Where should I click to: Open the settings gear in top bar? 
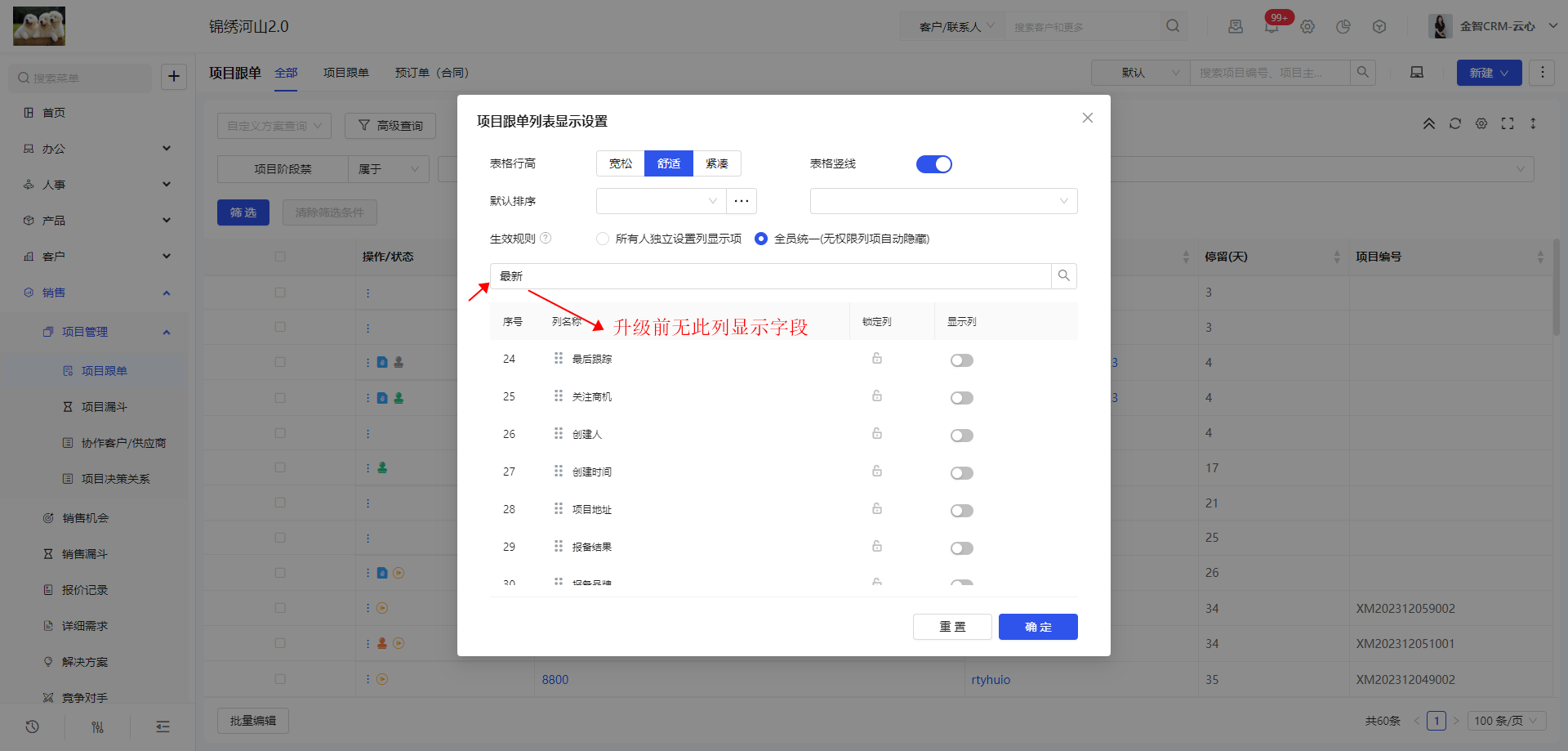pos(1307,26)
